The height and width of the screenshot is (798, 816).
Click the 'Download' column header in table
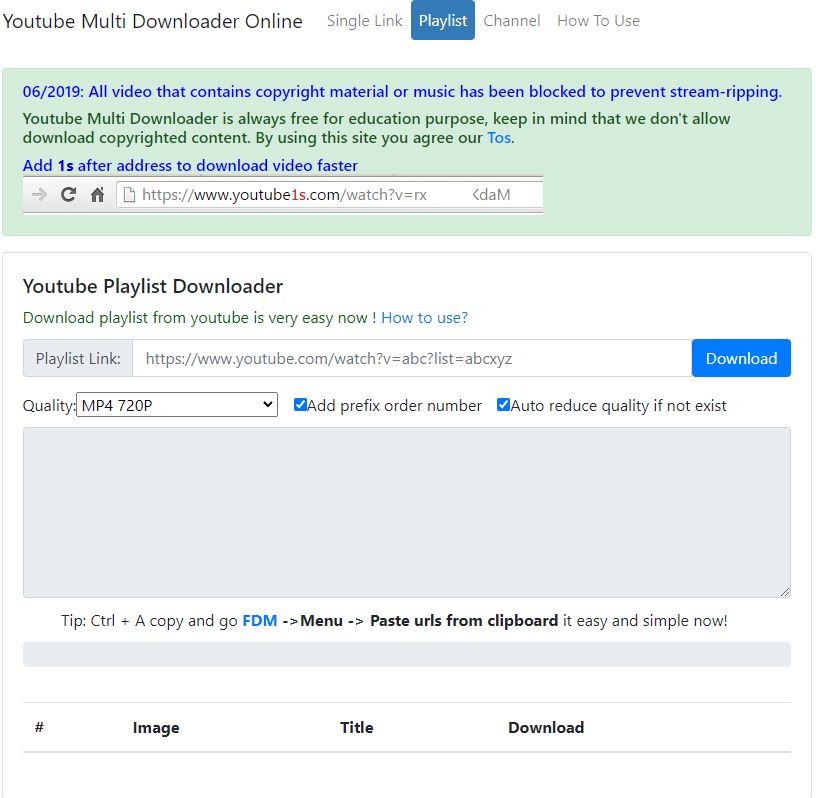[x=546, y=727]
